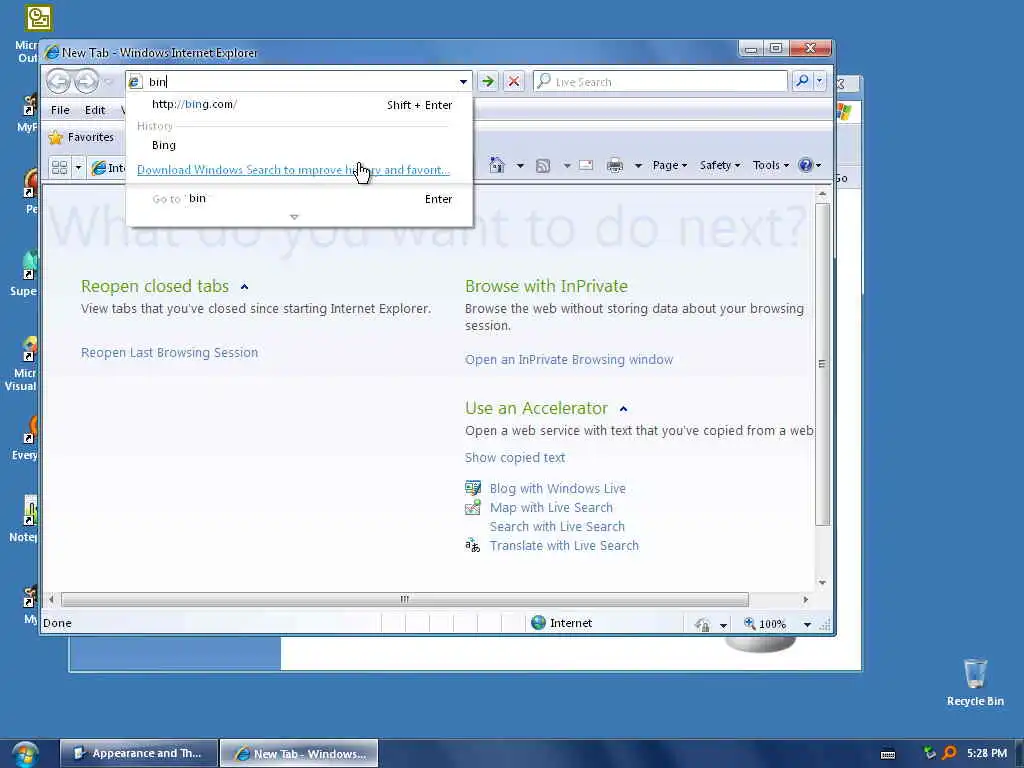Click the Internet Explorer tab favicon
This screenshot has height=768, width=1024.
99,168
